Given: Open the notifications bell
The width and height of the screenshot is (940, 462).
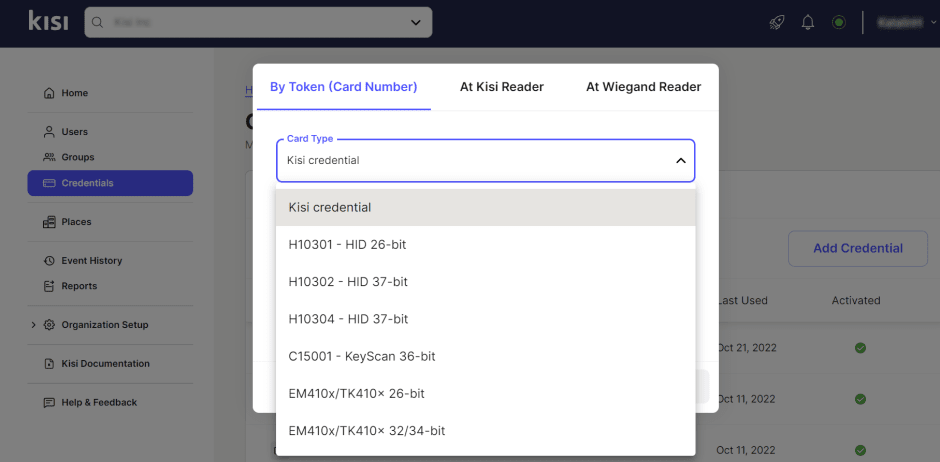Looking at the screenshot, I should [x=808, y=23].
